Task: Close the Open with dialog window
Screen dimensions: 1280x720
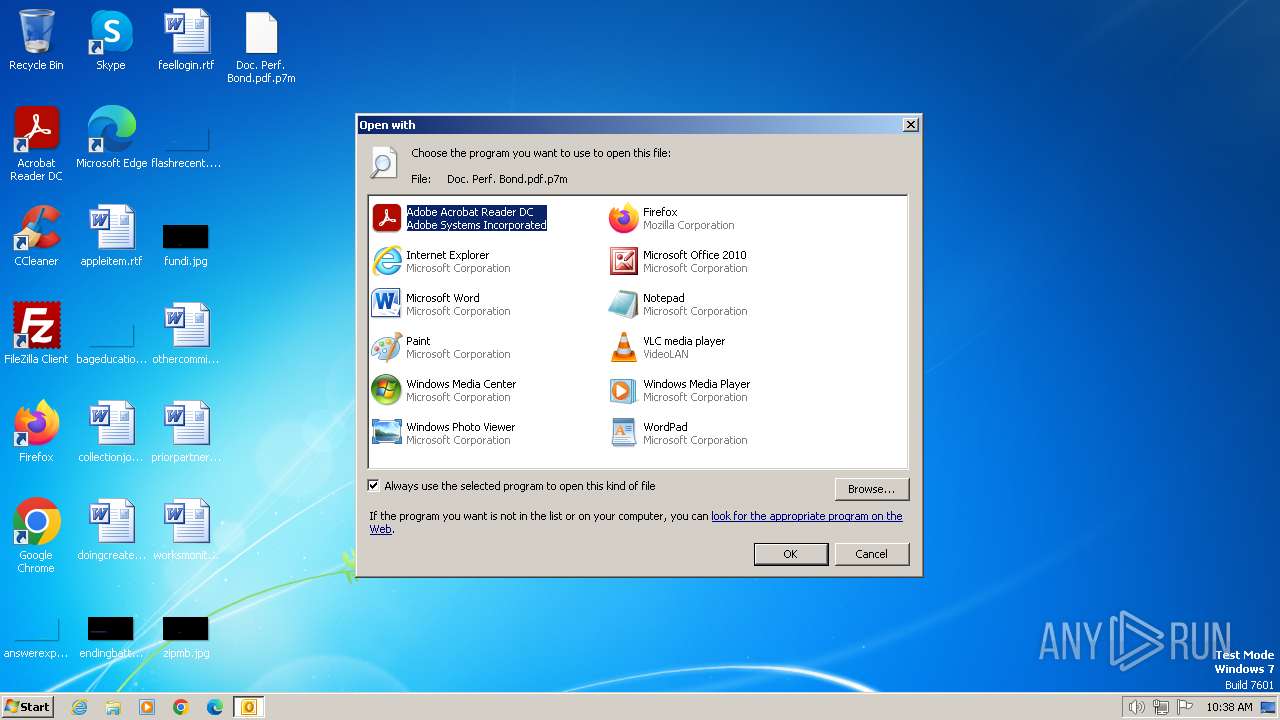Action: point(910,125)
